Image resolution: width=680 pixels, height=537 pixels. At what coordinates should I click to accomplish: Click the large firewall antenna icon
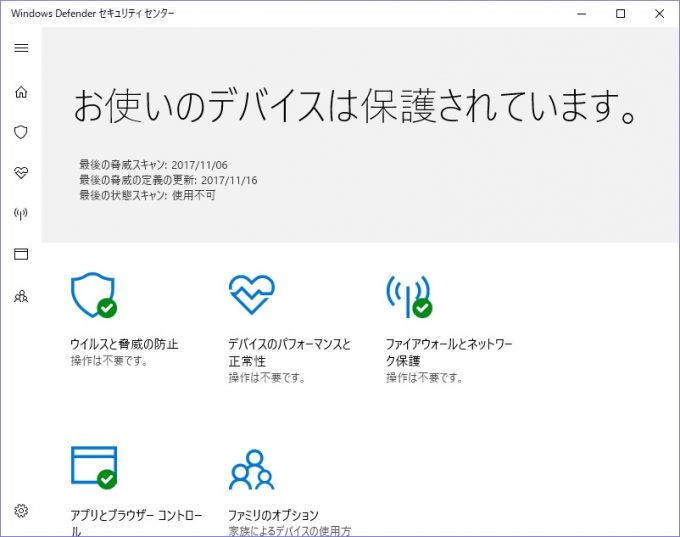point(409,296)
